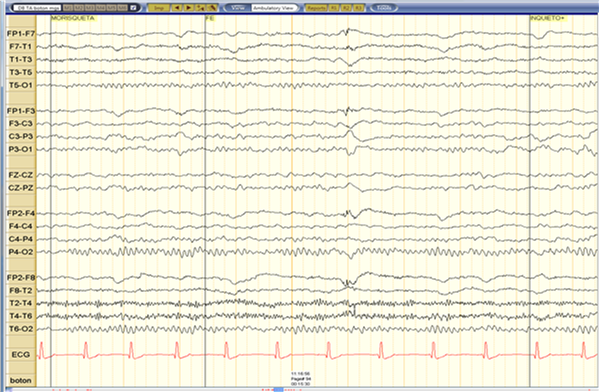
Task: Click the Reports button
Action: click(x=316, y=8)
